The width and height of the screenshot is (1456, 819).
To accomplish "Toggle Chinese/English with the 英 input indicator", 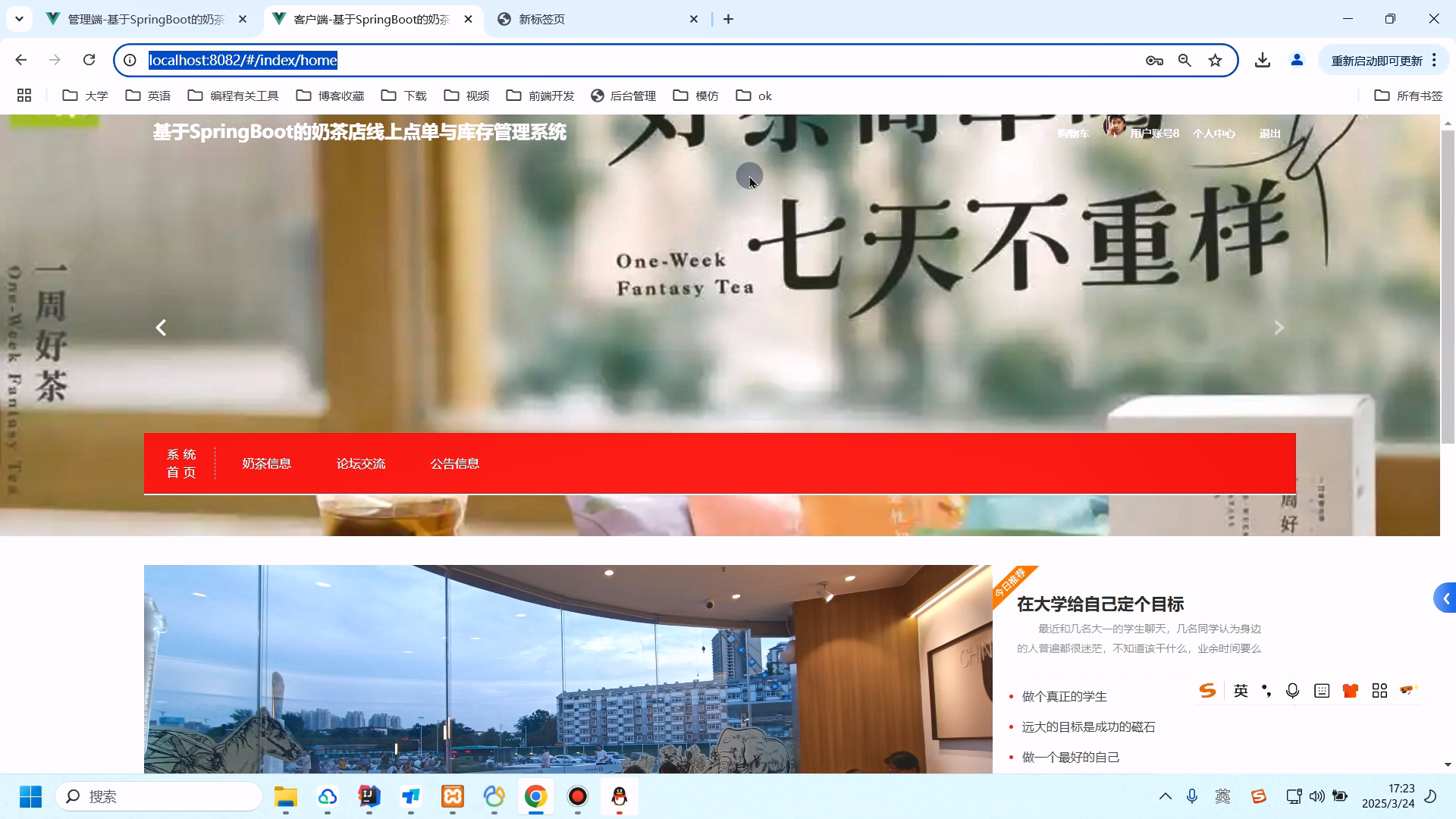I will point(1241,690).
